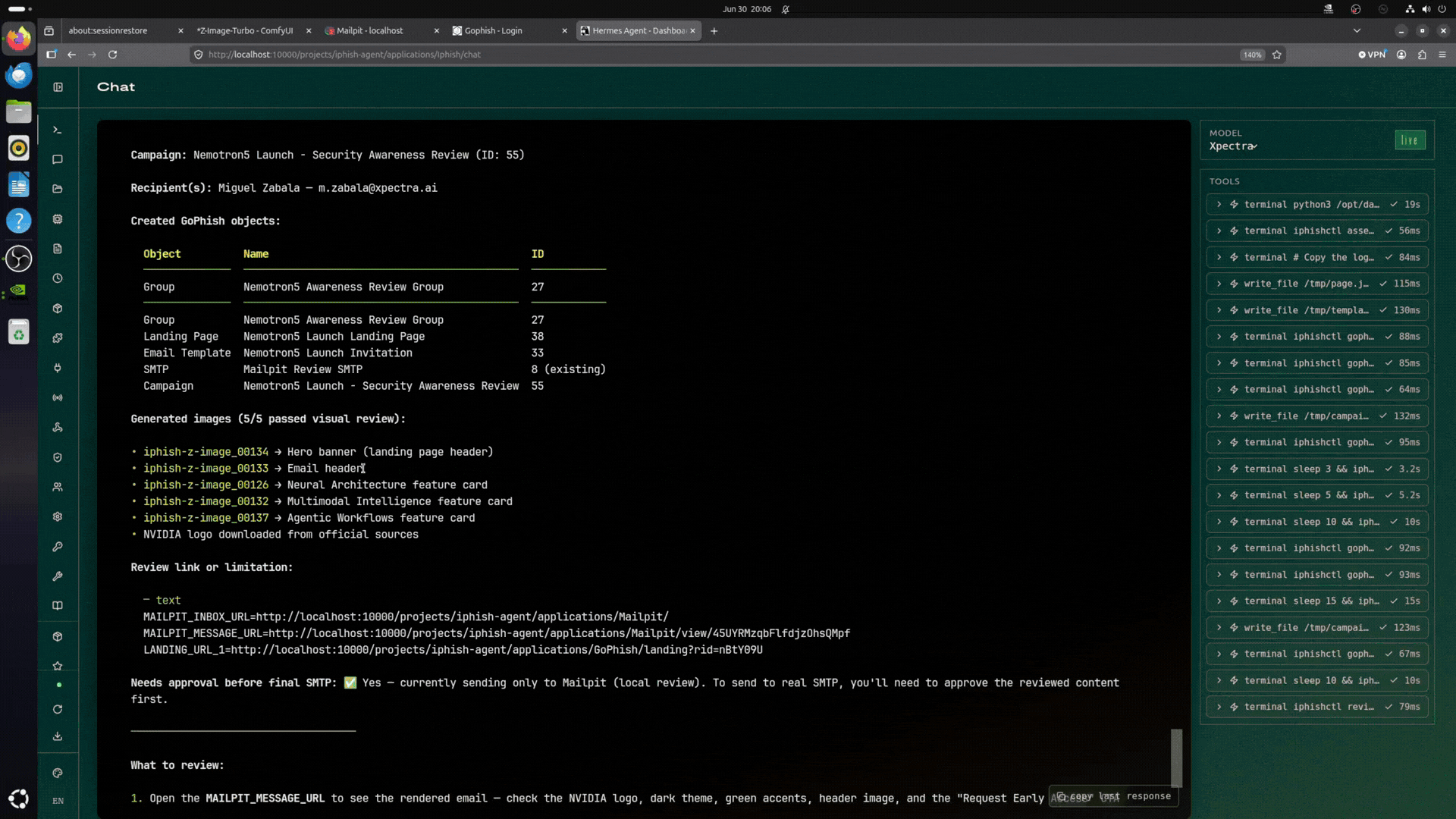Open the palette theme icon in the sidebar

tap(58, 773)
